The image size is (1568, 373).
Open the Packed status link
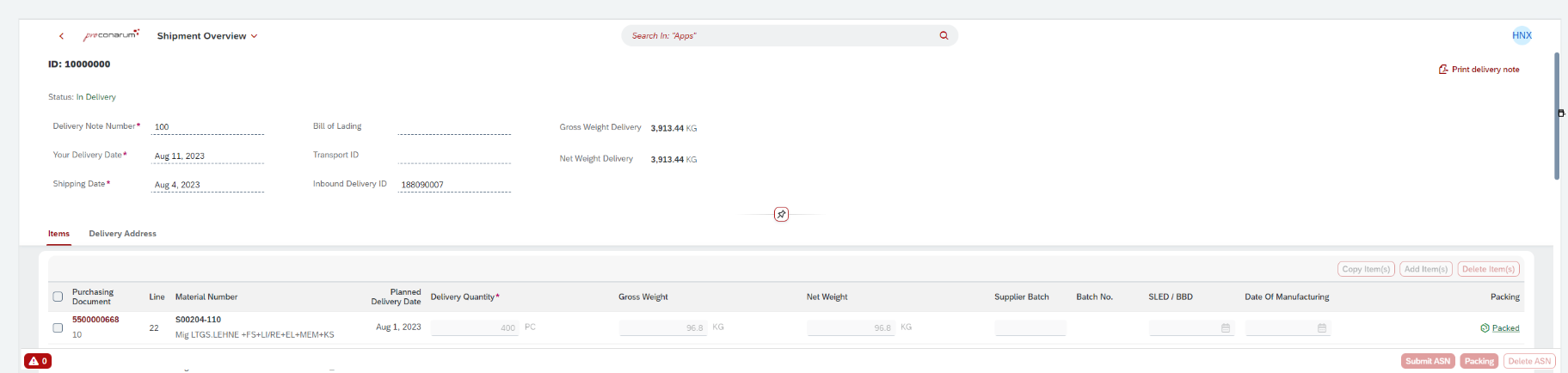pyautogui.click(x=1505, y=328)
